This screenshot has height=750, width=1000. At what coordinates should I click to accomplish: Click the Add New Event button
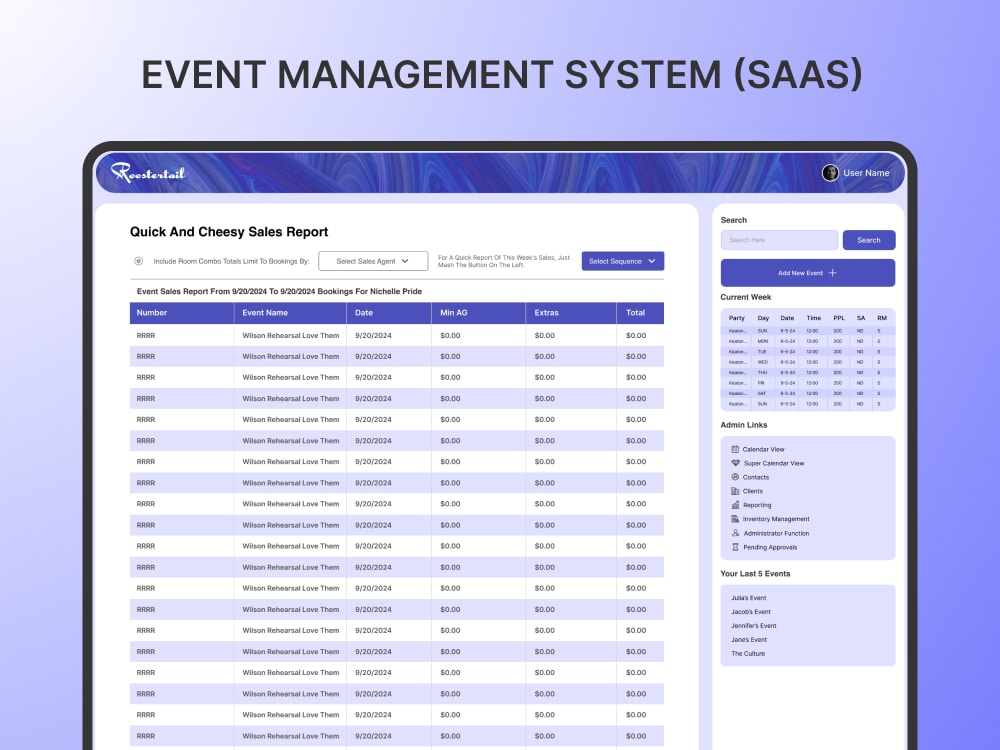807,273
